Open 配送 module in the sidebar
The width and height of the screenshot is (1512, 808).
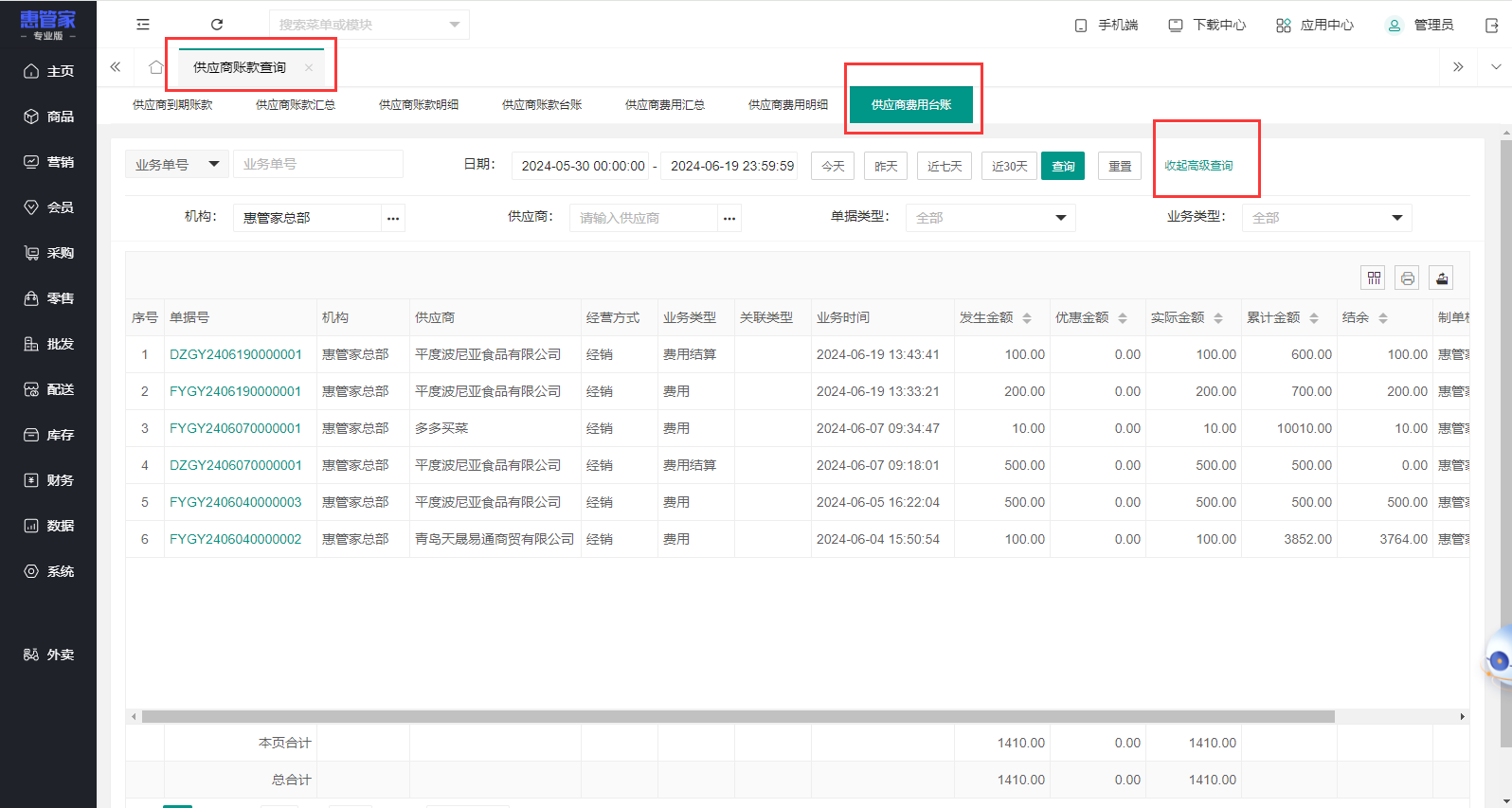[48, 389]
